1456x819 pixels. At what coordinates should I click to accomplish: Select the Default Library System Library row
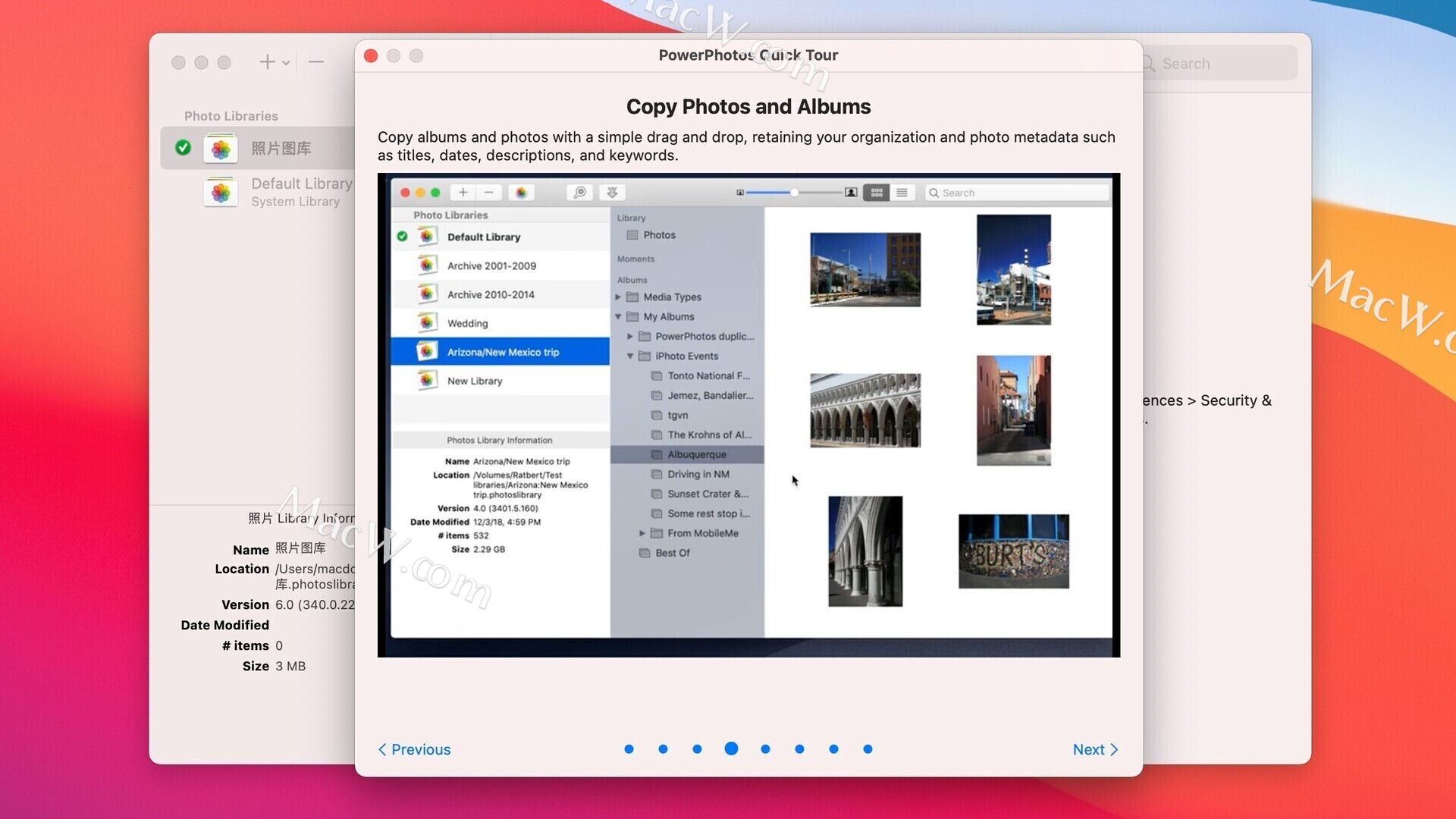click(258, 192)
